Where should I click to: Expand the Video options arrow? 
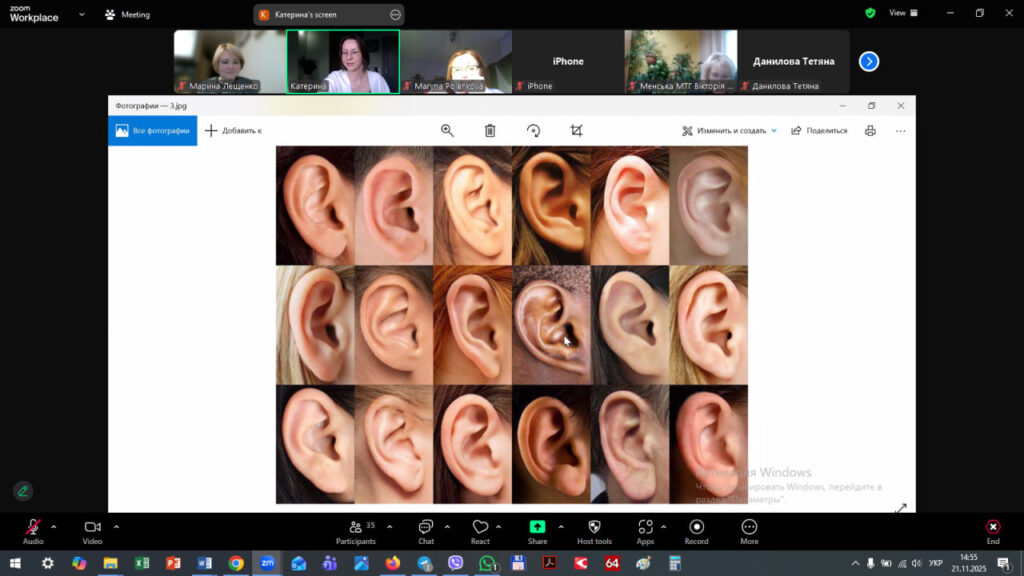point(116,526)
